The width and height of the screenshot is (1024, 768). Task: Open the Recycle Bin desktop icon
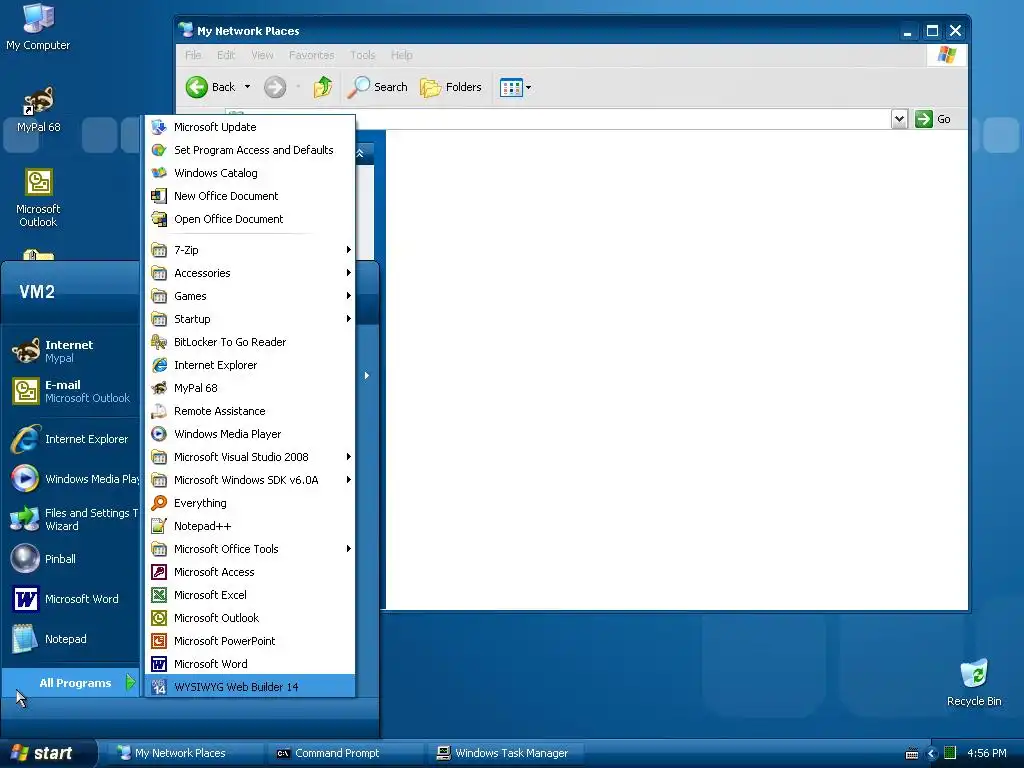(974, 682)
